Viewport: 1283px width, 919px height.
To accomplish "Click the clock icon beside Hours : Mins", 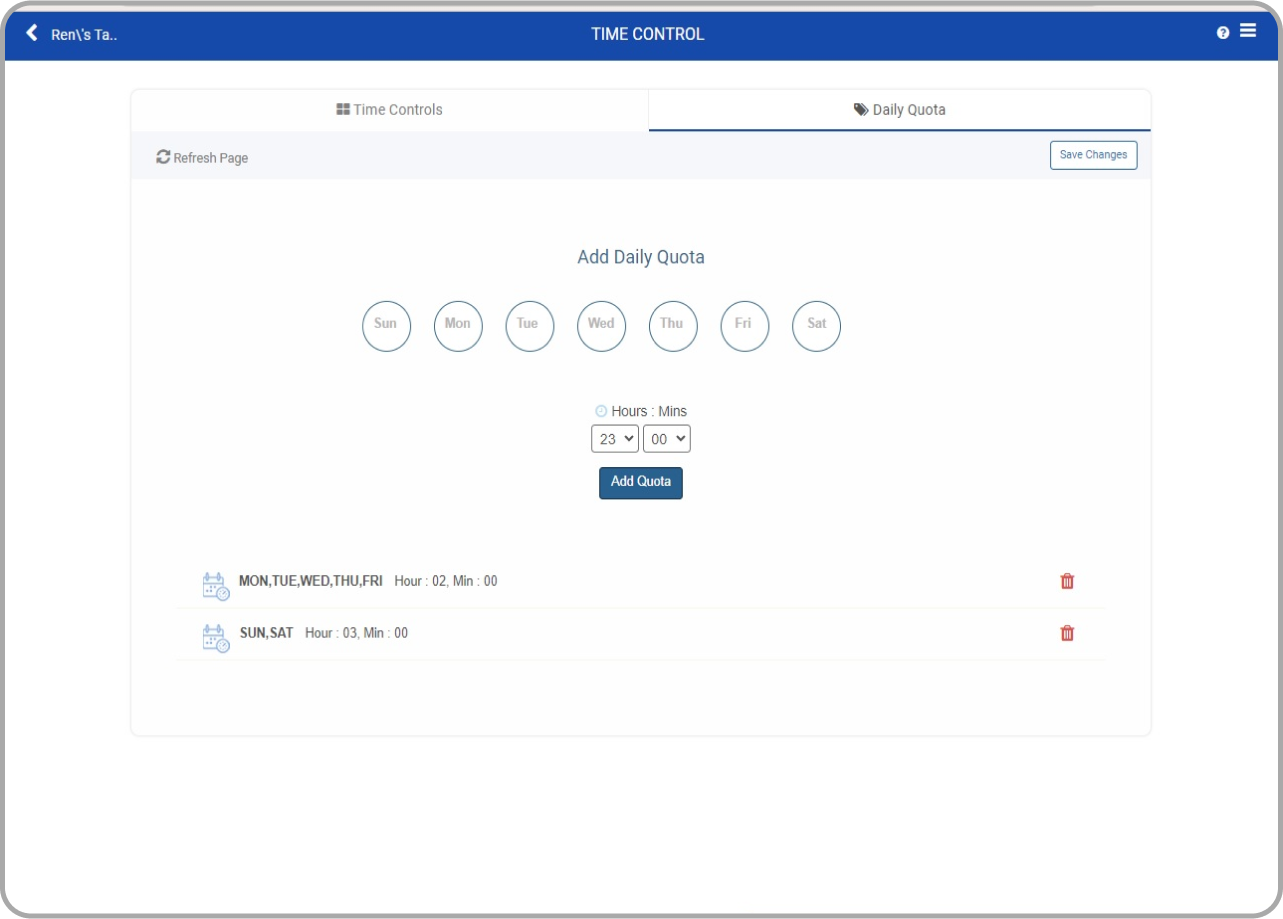I will click(x=601, y=411).
